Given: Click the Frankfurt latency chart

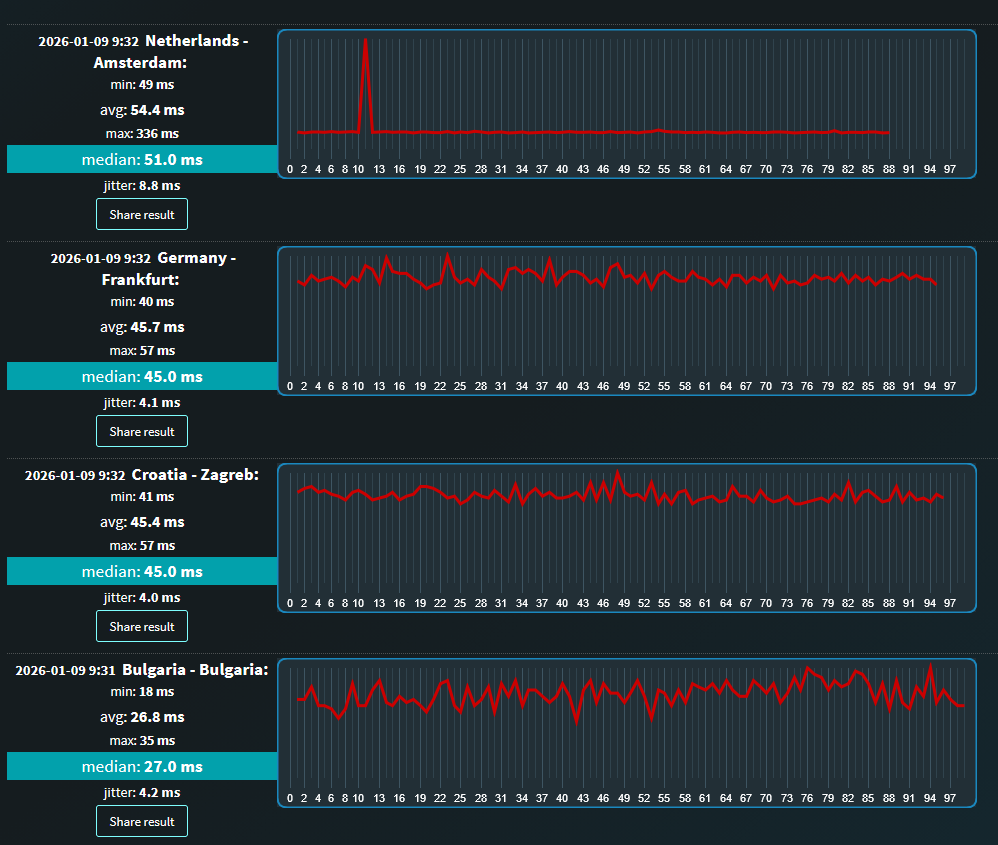Looking at the screenshot, I should point(627,321).
